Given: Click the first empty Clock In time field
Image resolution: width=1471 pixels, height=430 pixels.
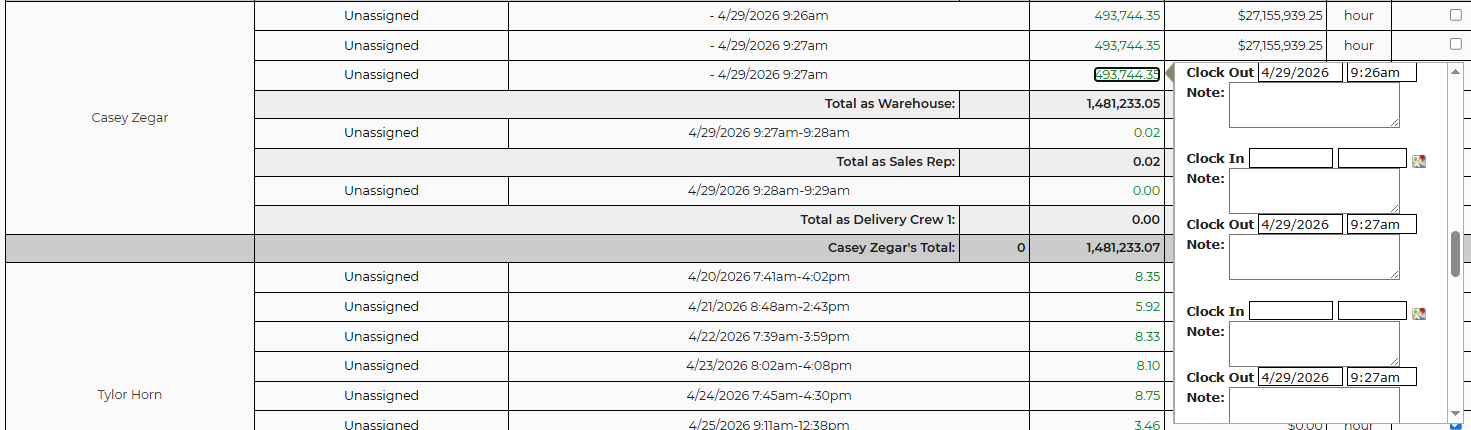Looking at the screenshot, I should coord(1371,158).
